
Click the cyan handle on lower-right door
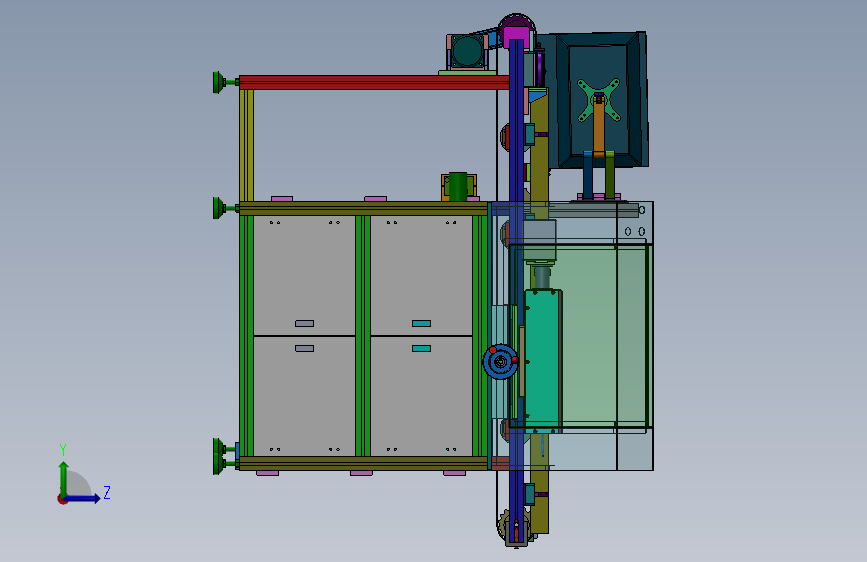tap(421, 348)
